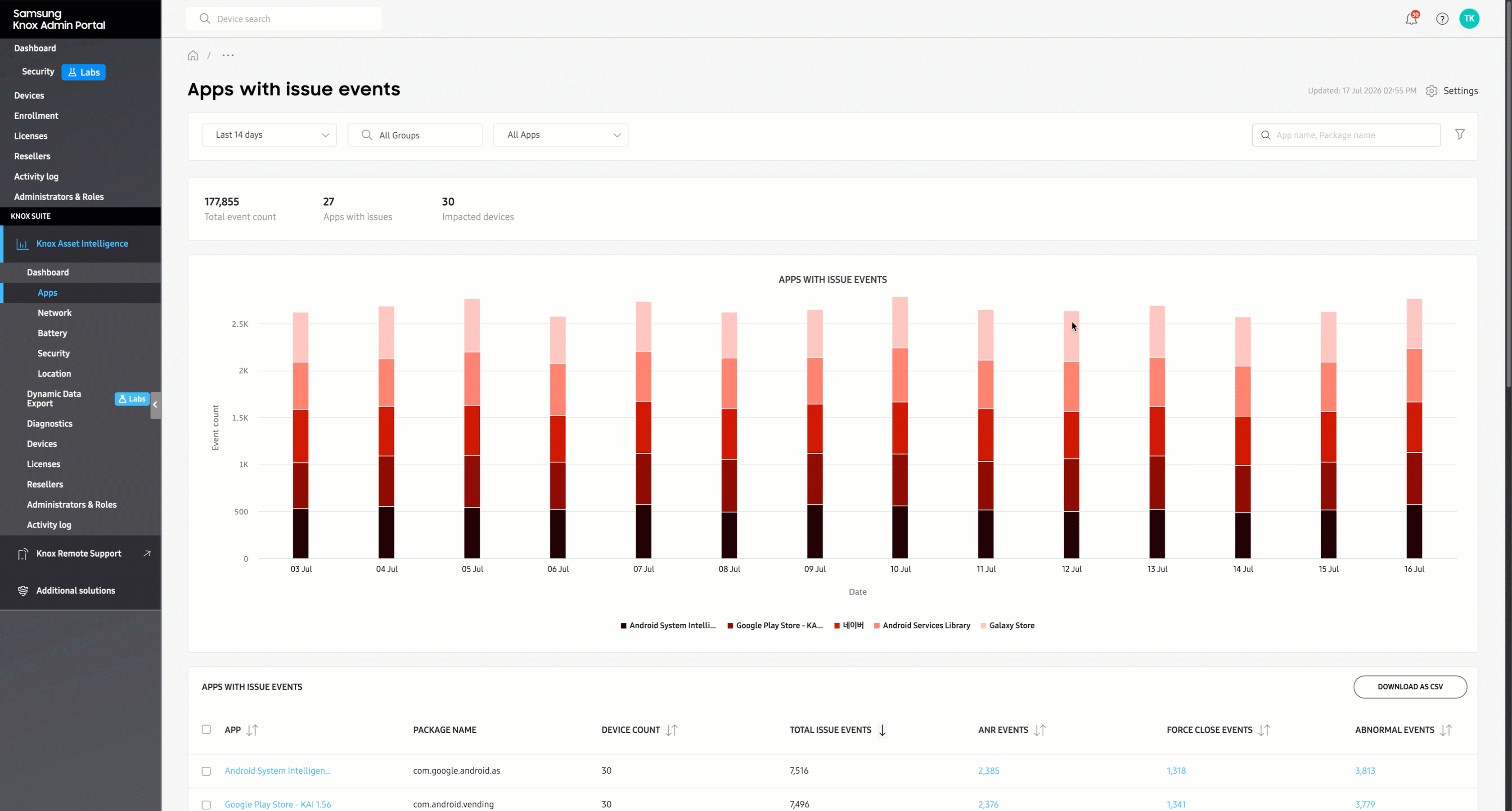Click the search icon in All Groups field
The width and height of the screenshot is (1512, 811).
click(x=367, y=135)
